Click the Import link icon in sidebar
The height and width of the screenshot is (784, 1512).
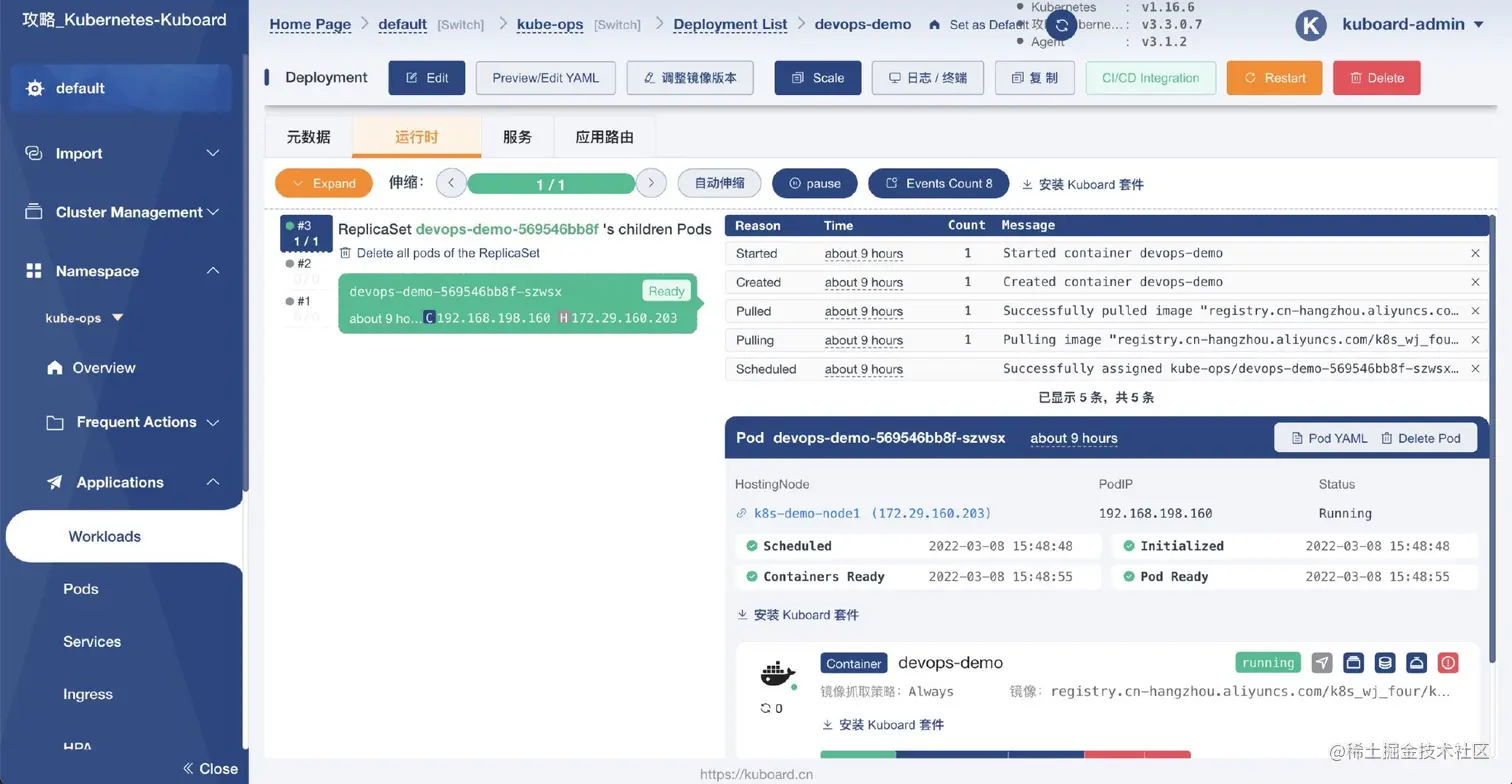click(x=33, y=153)
